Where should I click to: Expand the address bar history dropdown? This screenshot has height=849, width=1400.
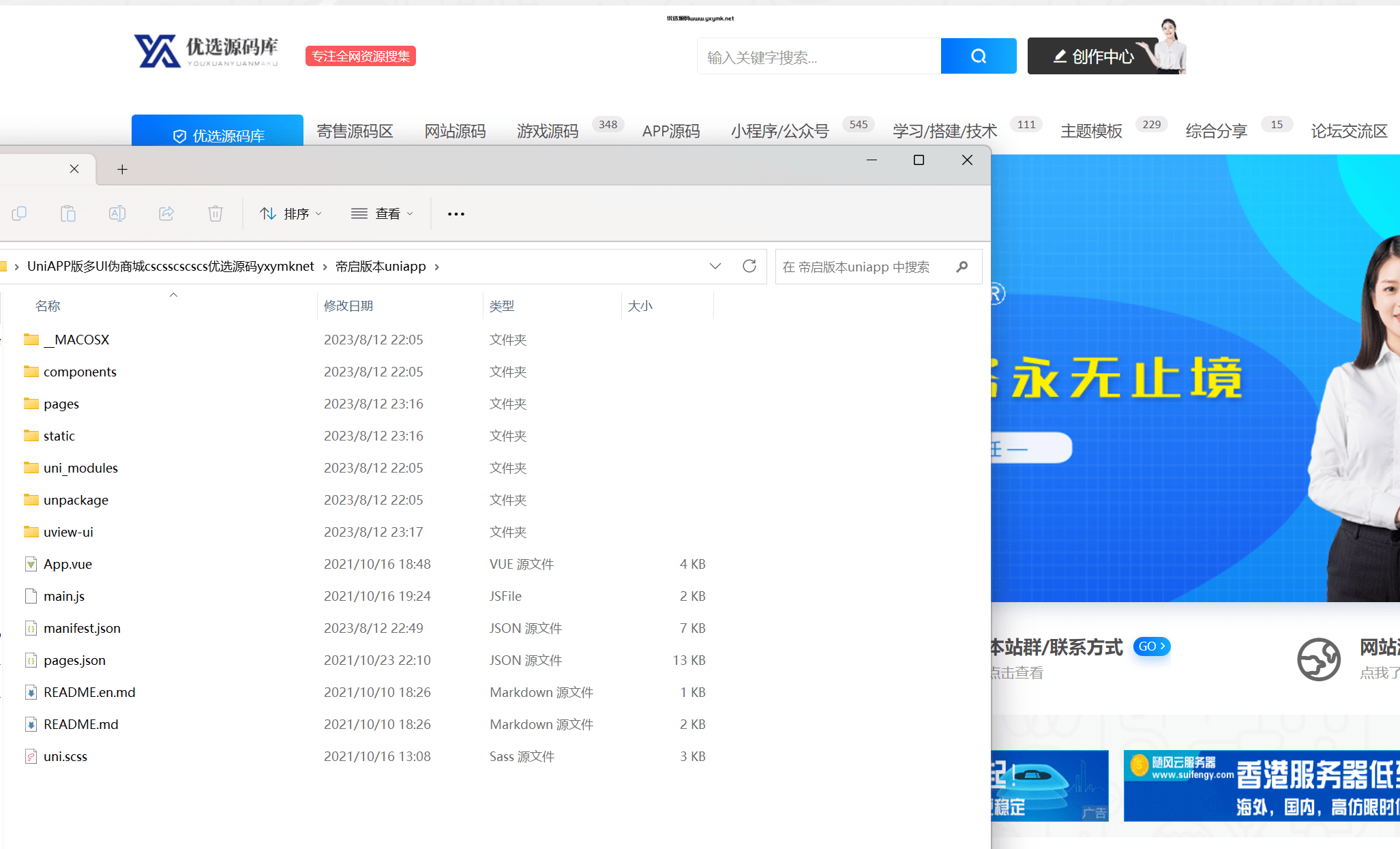715,266
